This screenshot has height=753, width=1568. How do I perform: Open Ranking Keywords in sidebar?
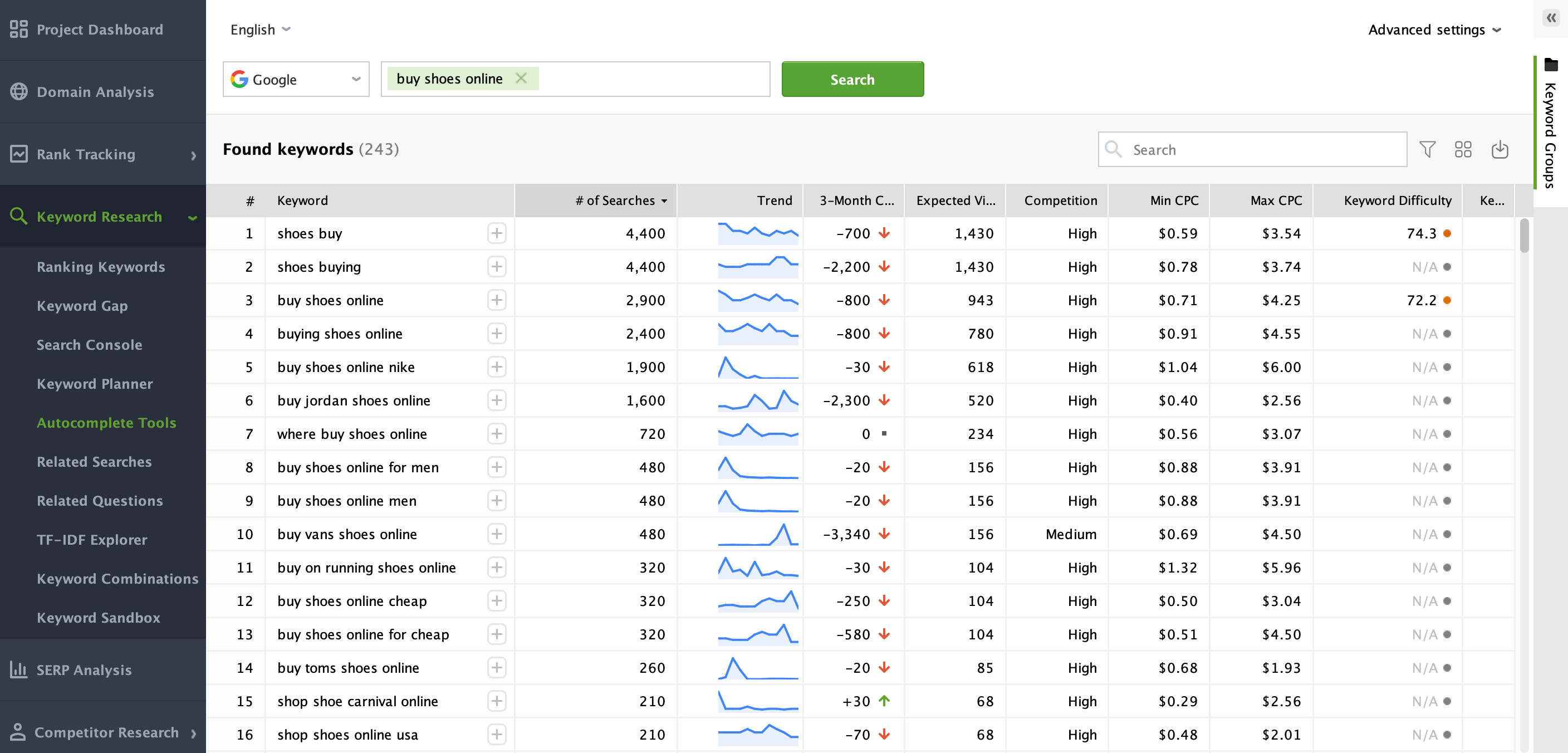click(101, 267)
